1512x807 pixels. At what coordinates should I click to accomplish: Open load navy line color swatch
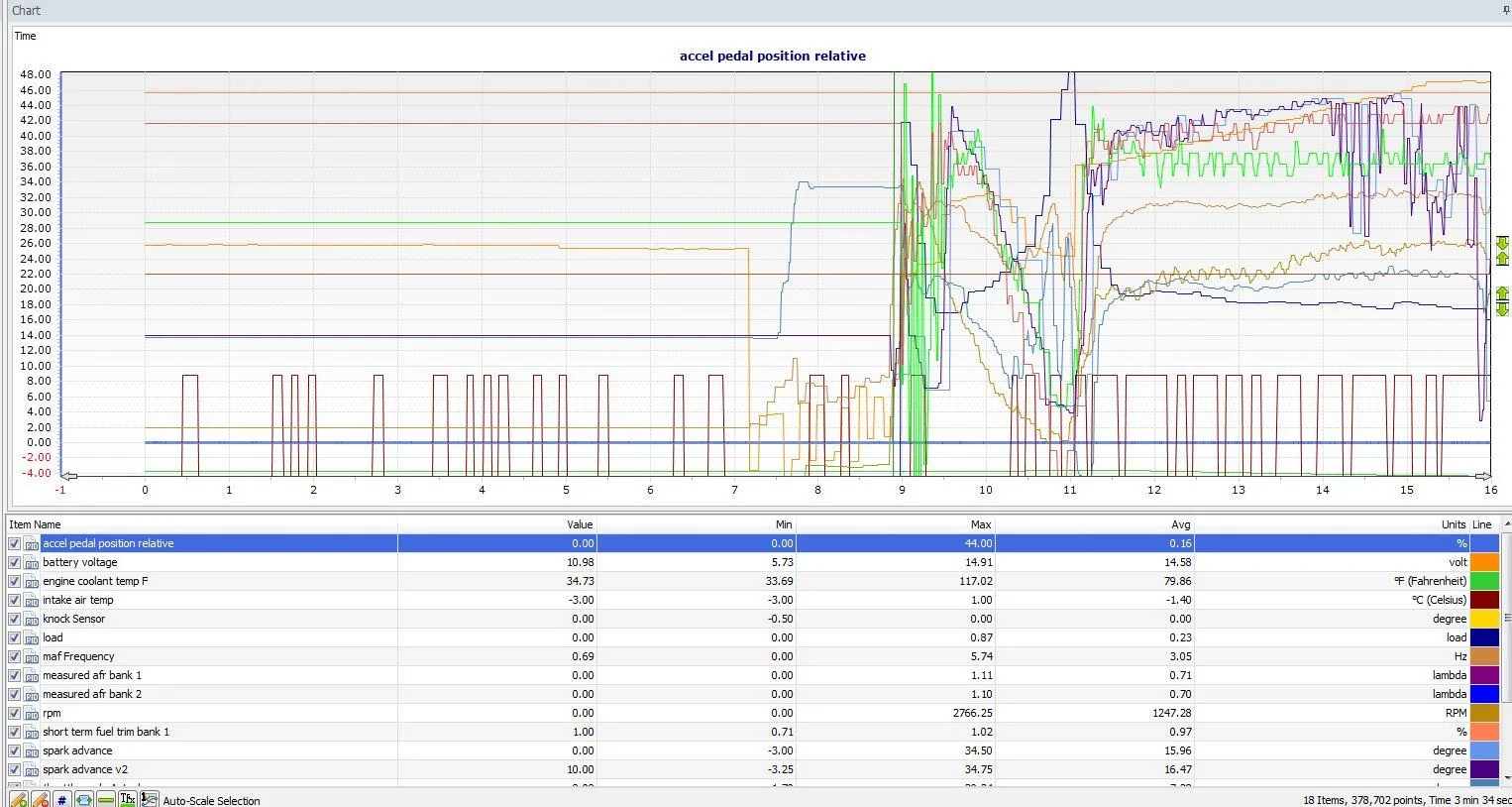1484,637
